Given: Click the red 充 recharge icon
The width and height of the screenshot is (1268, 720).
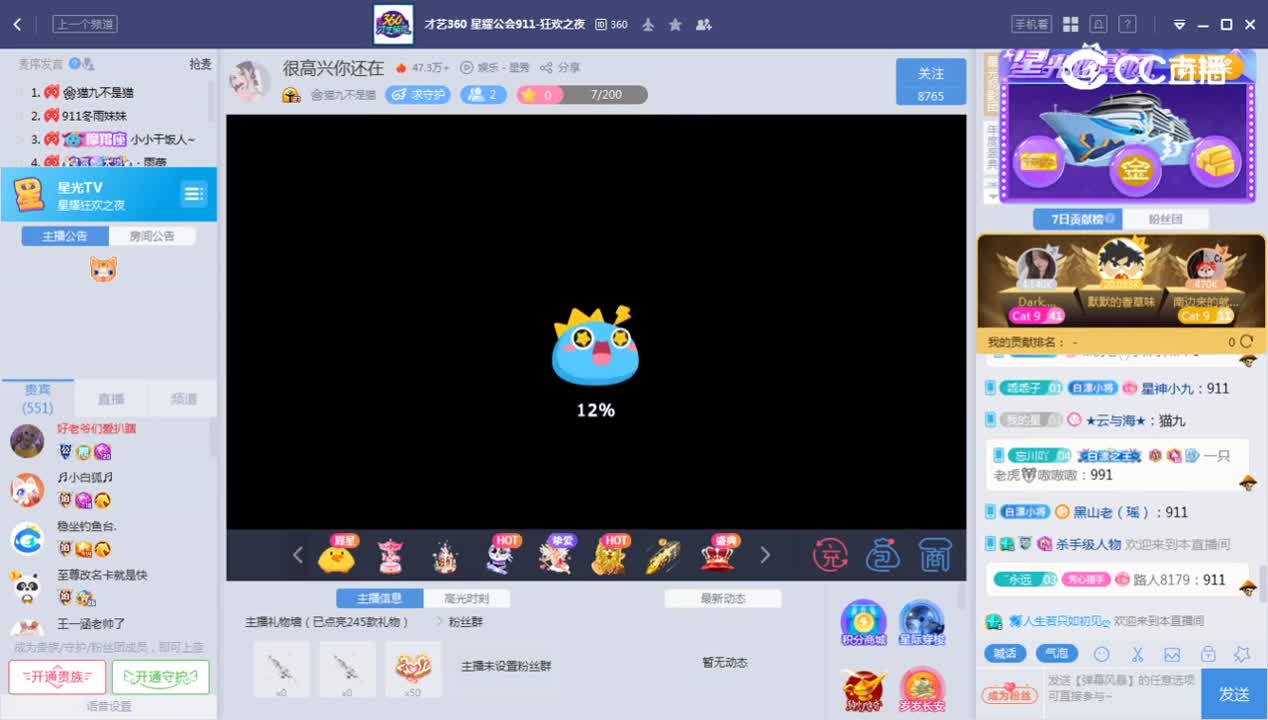Looking at the screenshot, I should (830, 554).
